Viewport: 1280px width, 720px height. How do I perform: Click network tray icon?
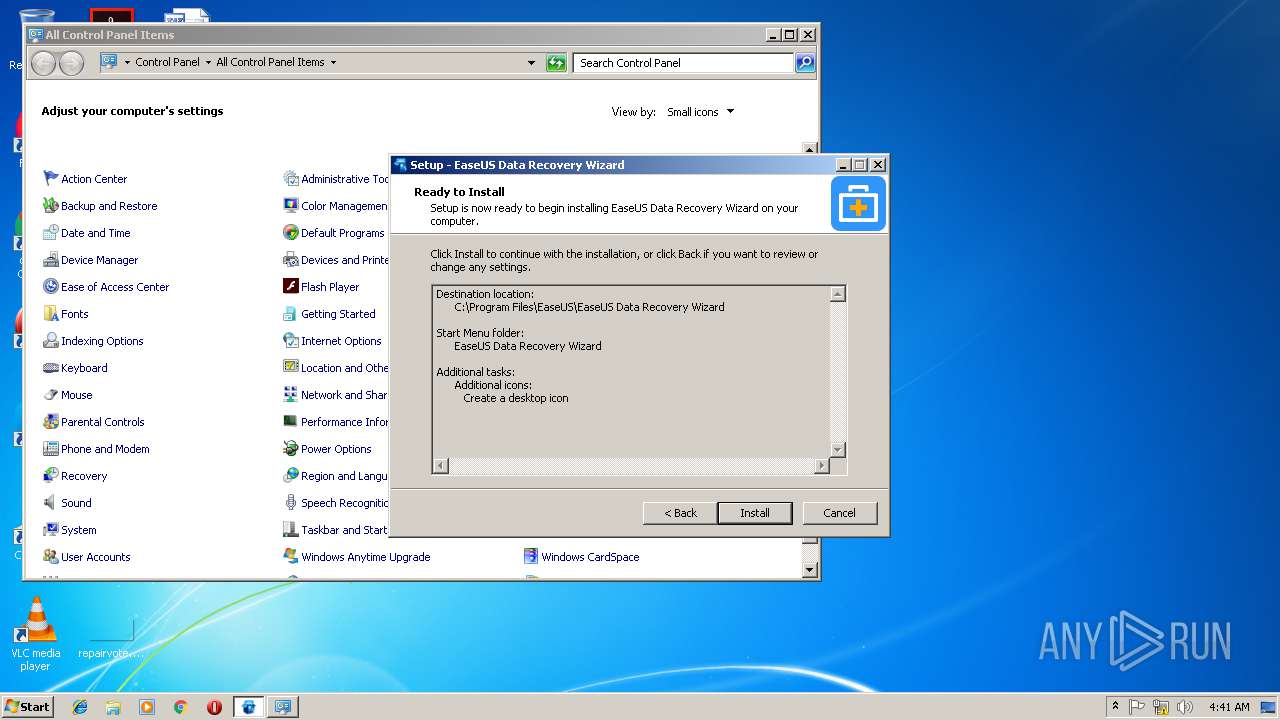(x=1161, y=707)
